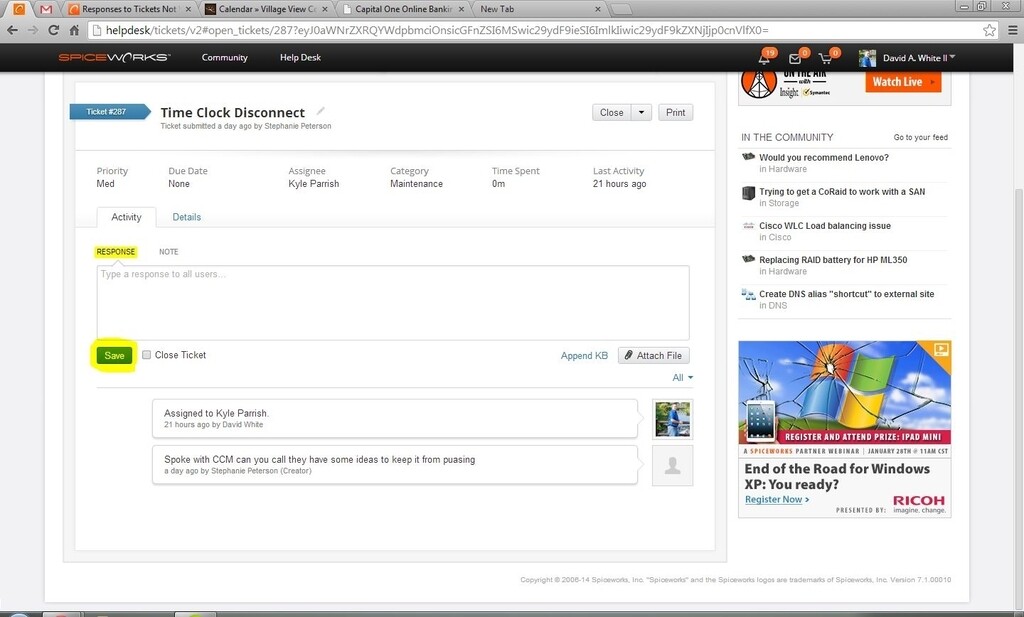Click the shopping cart icon

(x=824, y=57)
